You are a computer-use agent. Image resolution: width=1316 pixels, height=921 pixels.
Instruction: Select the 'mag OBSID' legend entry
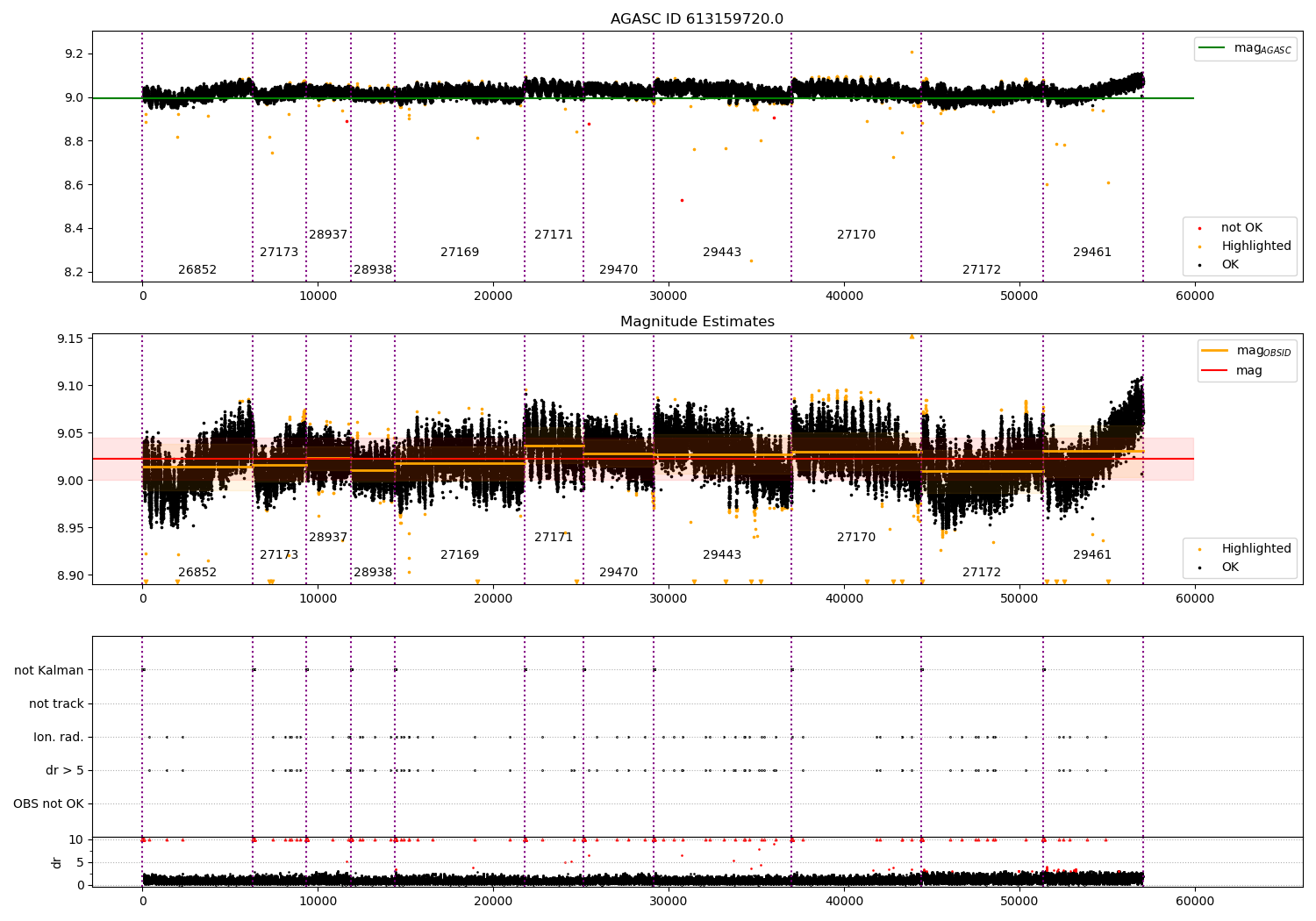tap(1264, 351)
